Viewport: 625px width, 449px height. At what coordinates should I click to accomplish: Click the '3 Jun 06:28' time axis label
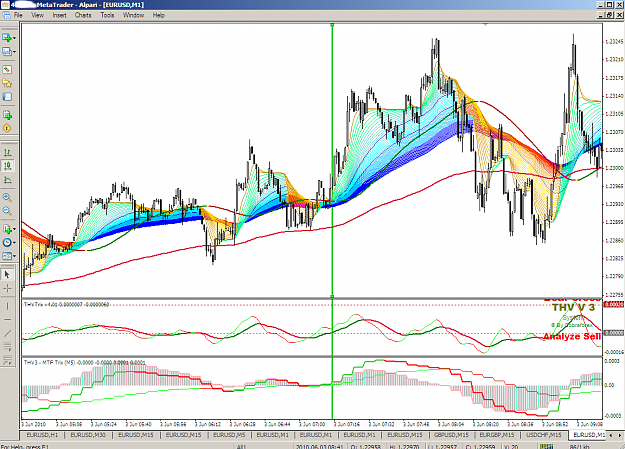[x=245, y=424]
